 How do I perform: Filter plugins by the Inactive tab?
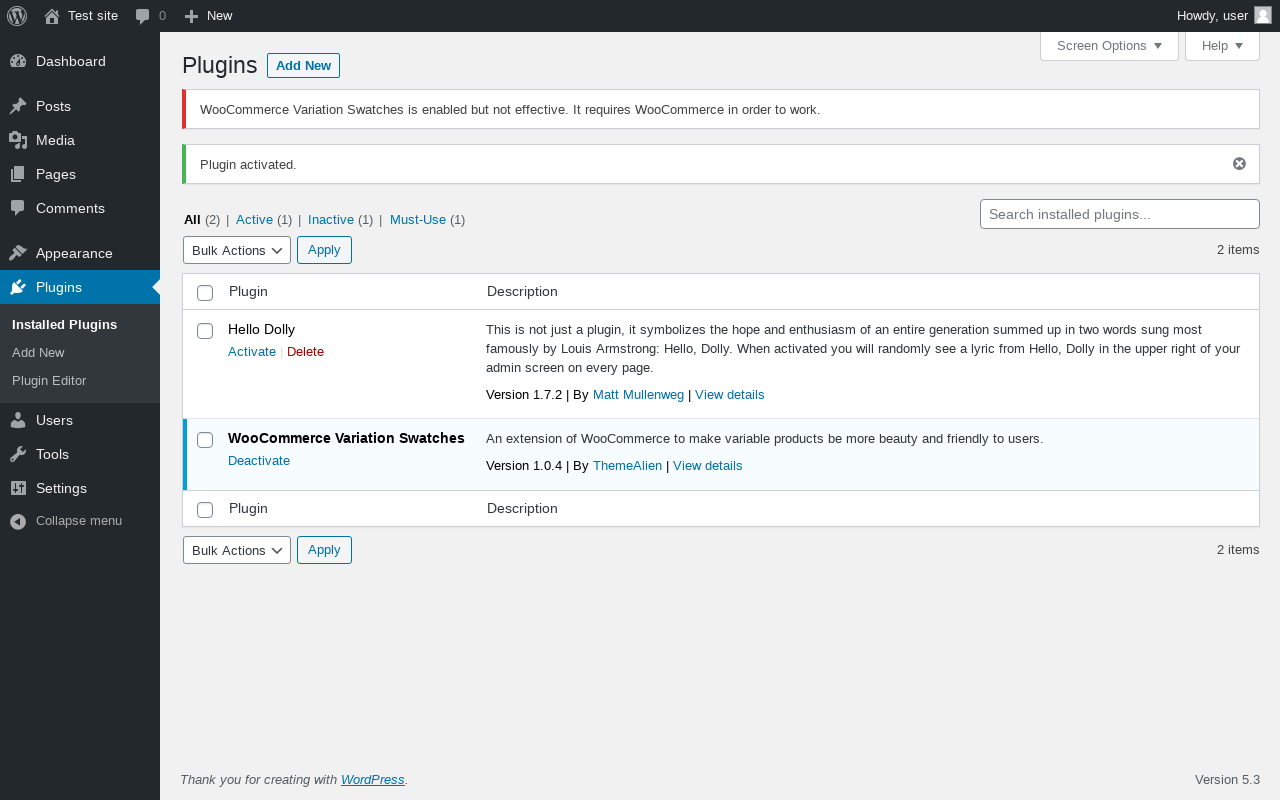coord(331,220)
